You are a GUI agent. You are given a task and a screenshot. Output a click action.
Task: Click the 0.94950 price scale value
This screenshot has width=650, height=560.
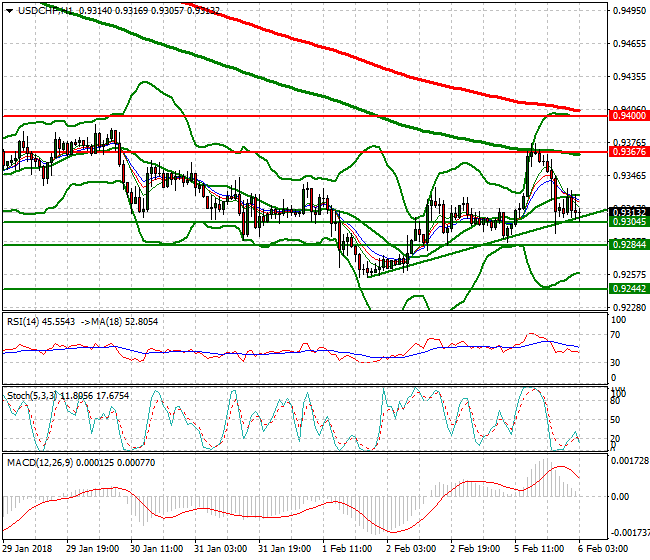[629, 11]
